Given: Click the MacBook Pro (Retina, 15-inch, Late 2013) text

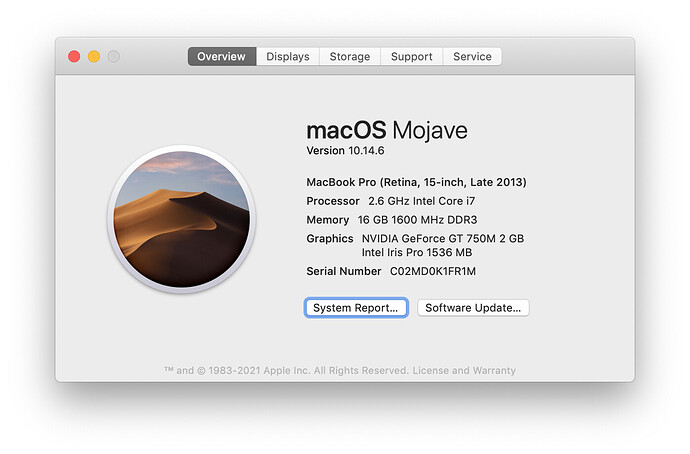Looking at the screenshot, I should [416, 182].
